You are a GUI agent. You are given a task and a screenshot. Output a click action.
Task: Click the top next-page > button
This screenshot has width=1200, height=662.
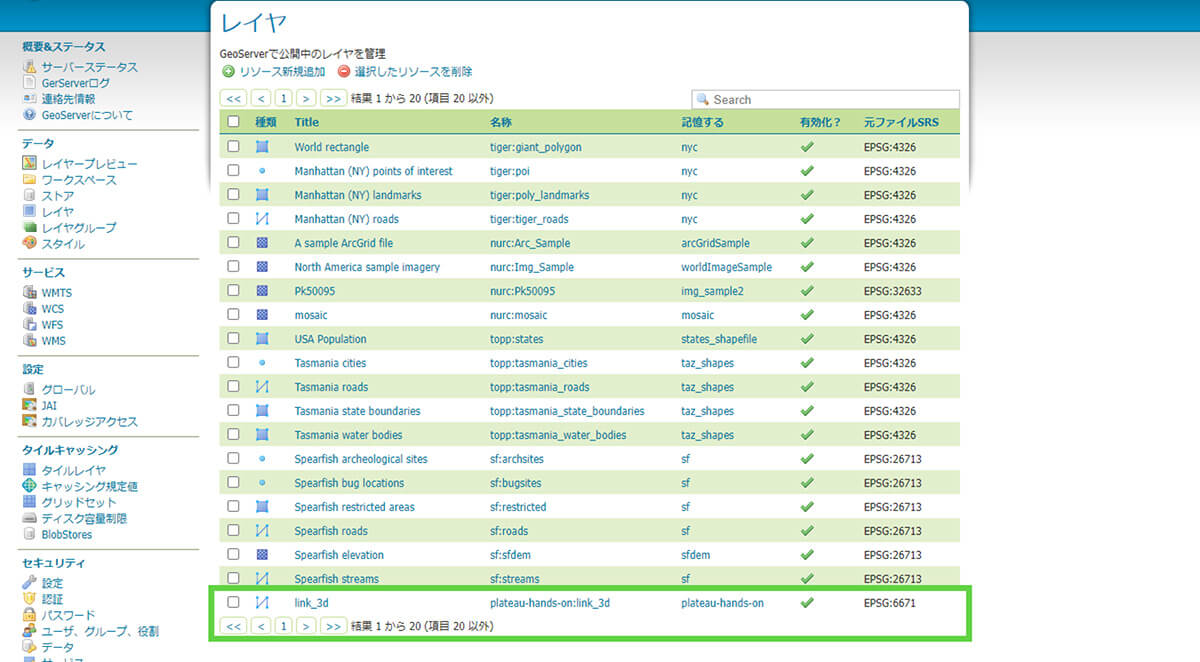[x=307, y=98]
